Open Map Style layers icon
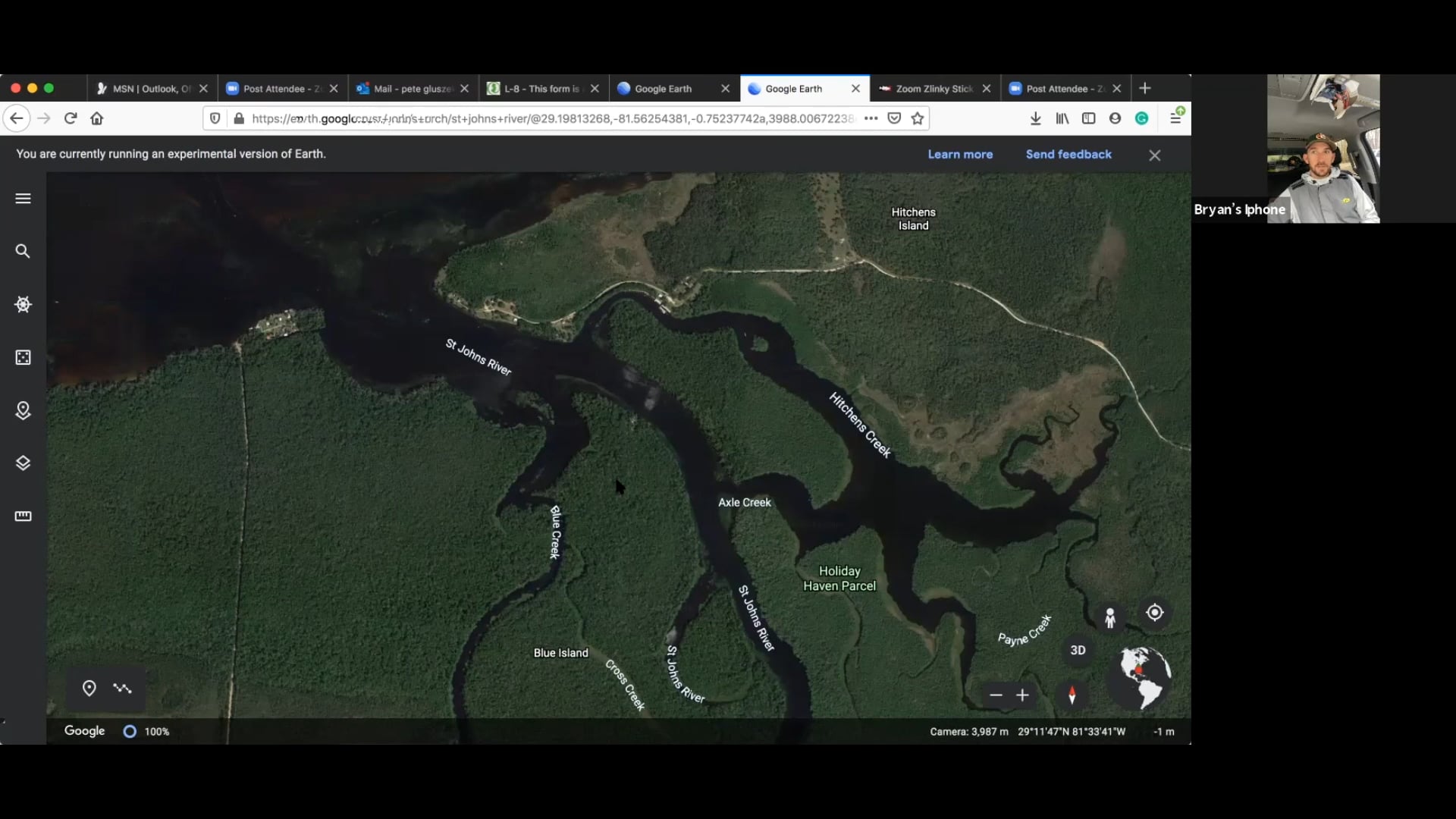 (23, 463)
